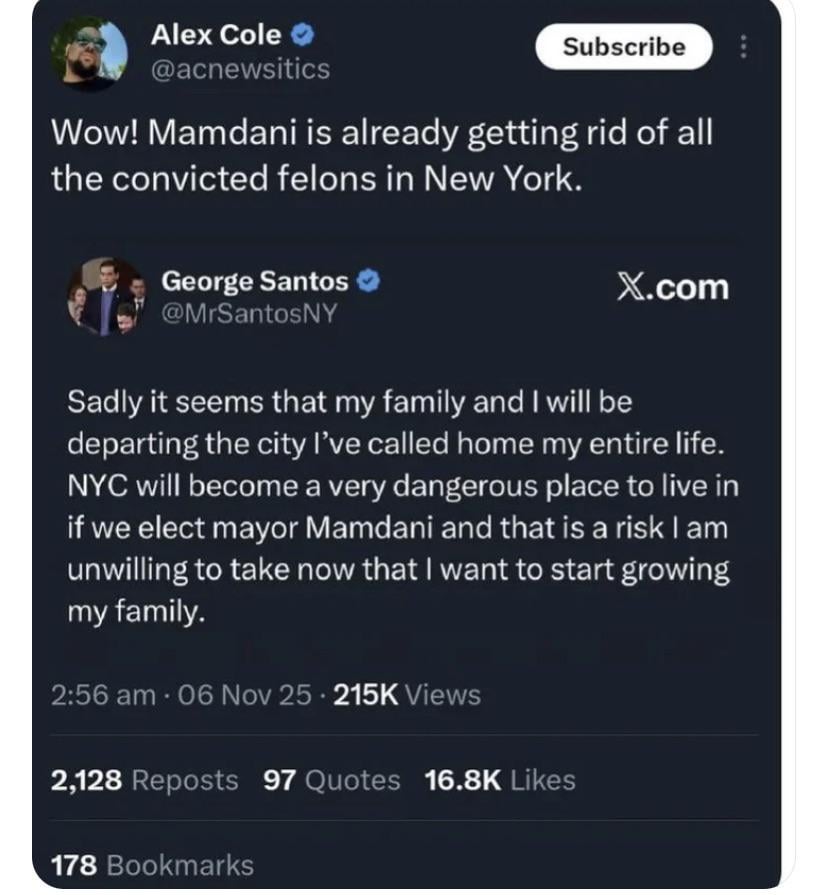Viewport: 828px width, 895px height.
Task: Click Alex Cole's profile avatar
Action: [89, 54]
